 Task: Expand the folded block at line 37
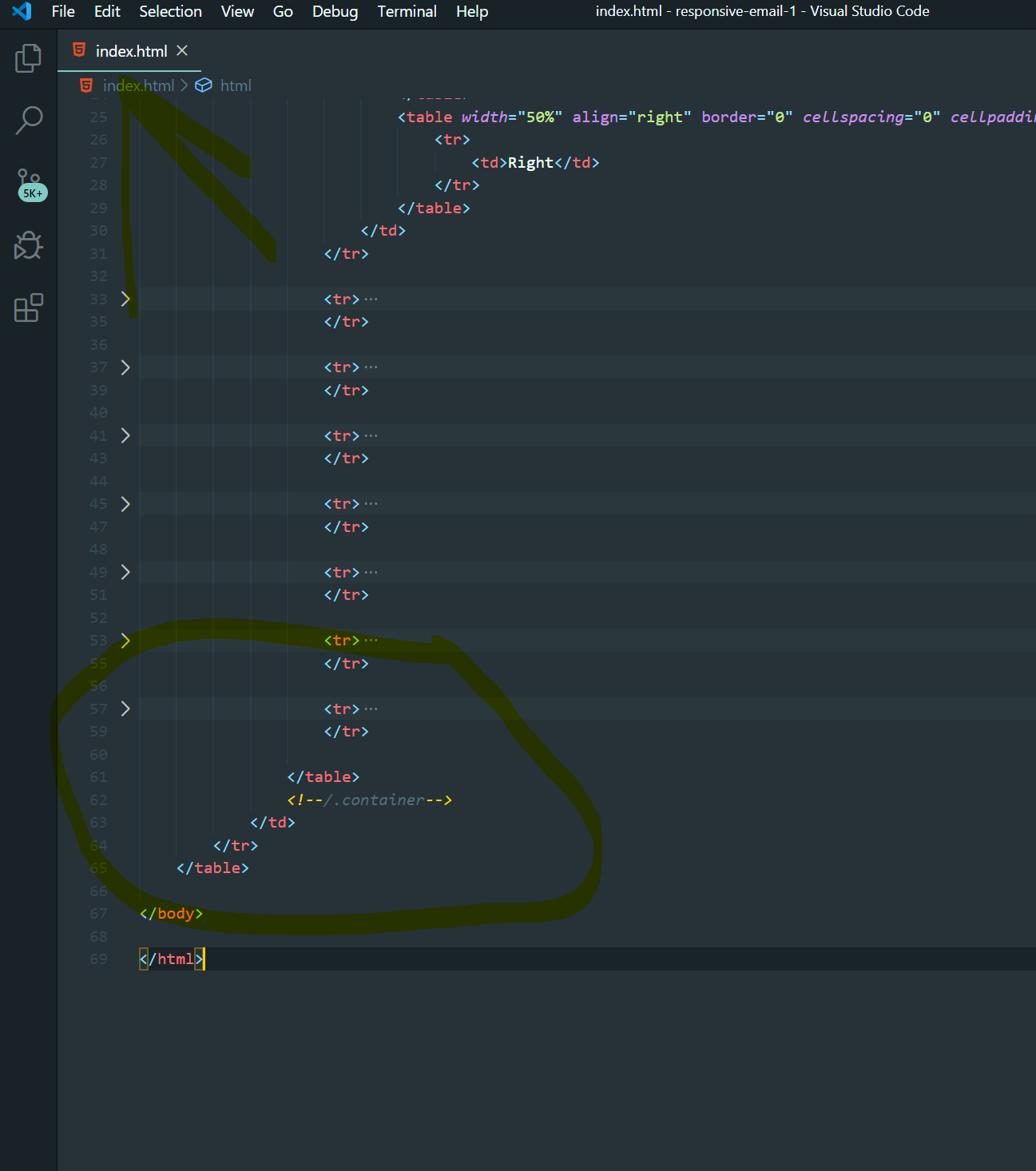[125, 367]
